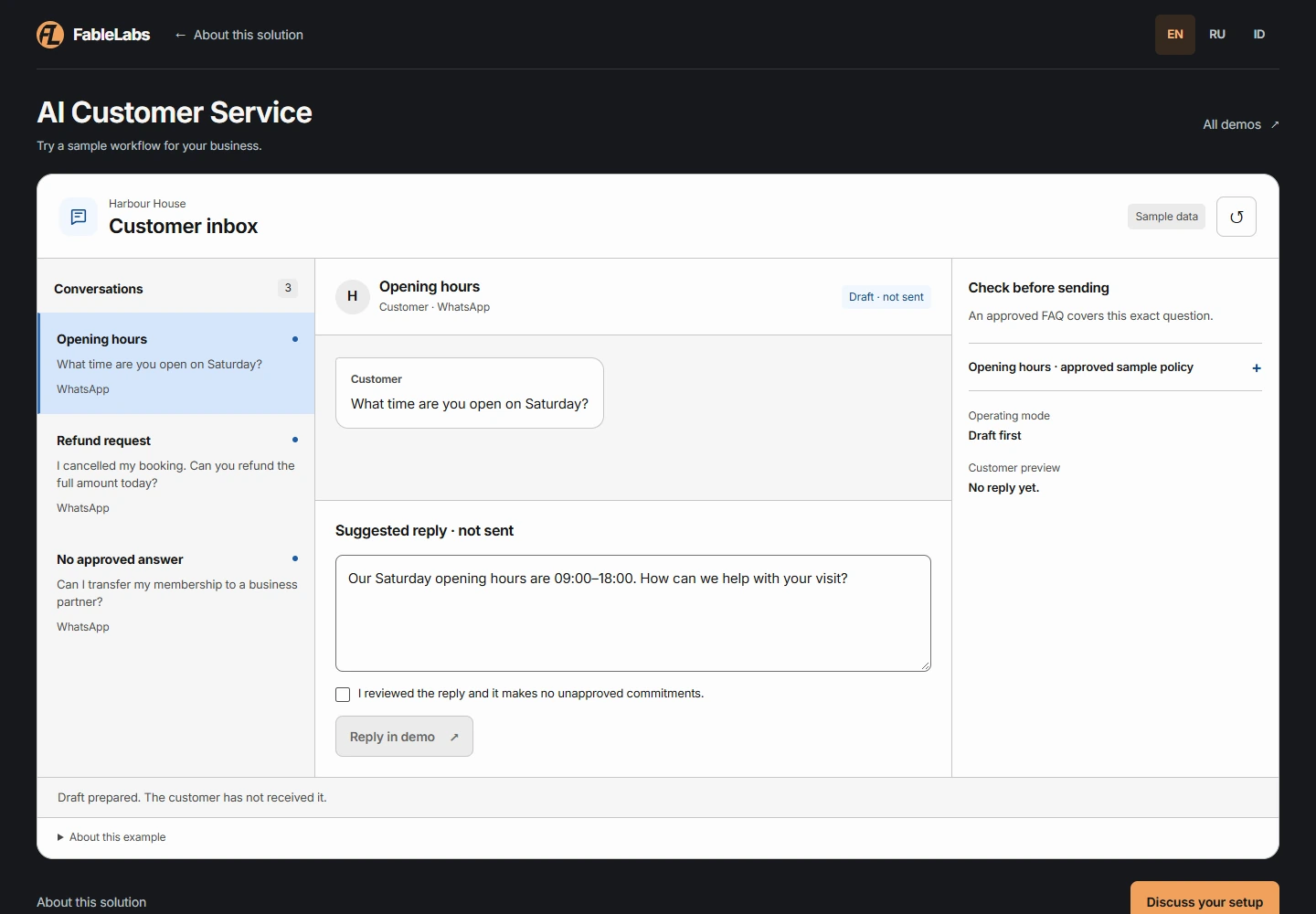This screenshot has height=914, width=1316.
Task: Click the Draft · not sent status badge
Action: (886, 297)
